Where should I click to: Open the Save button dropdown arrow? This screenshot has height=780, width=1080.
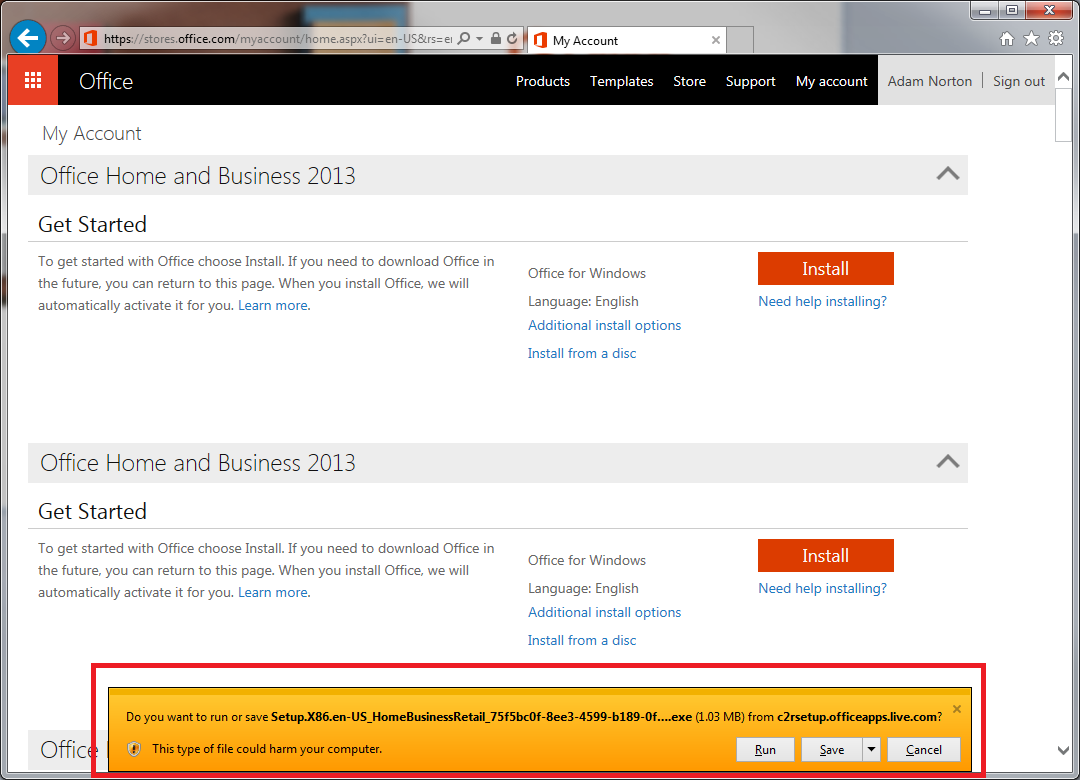pos(871,750)
